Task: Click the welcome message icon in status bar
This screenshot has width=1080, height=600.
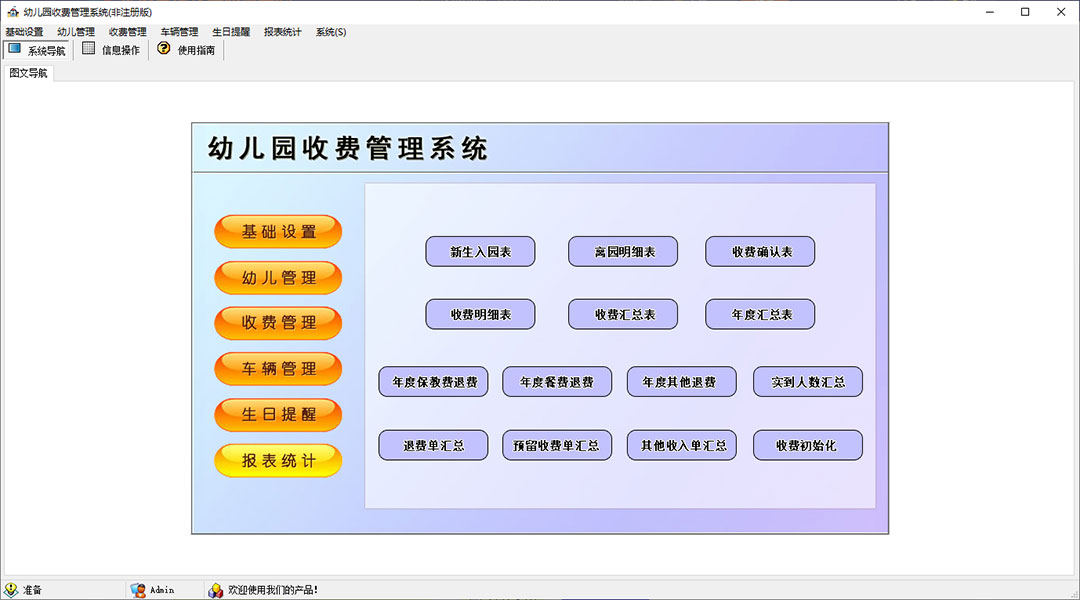Action: pos(216,590)
